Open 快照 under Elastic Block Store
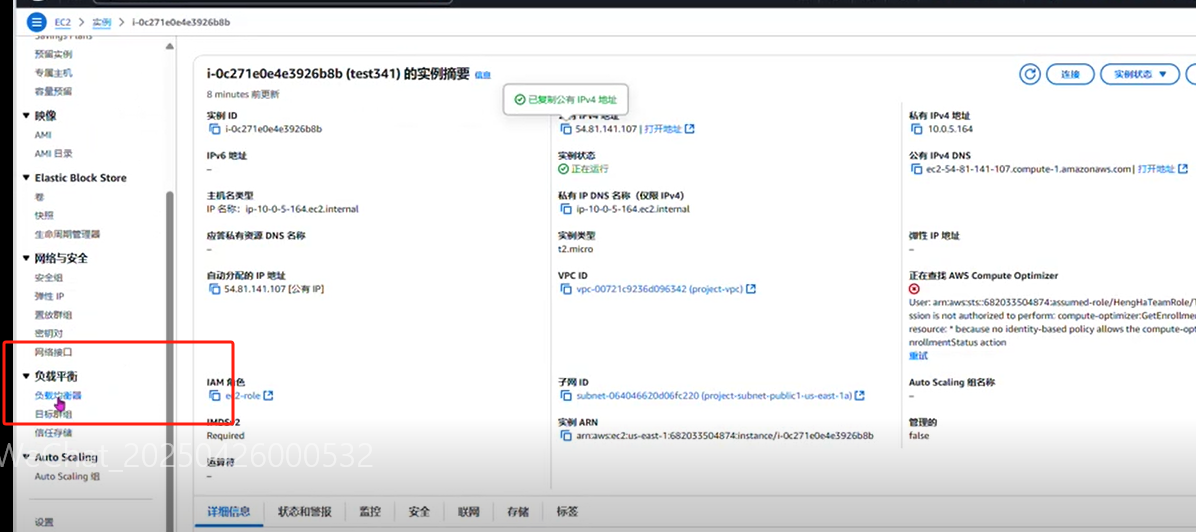This screenshot has width=1196, height=532. (x=44, y=215)
